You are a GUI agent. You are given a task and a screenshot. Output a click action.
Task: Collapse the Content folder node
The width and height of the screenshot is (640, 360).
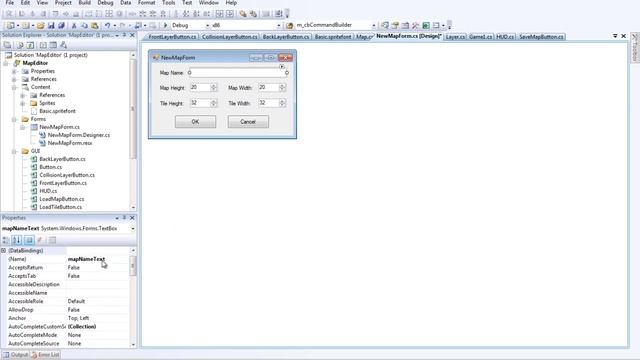pos(14,87)
